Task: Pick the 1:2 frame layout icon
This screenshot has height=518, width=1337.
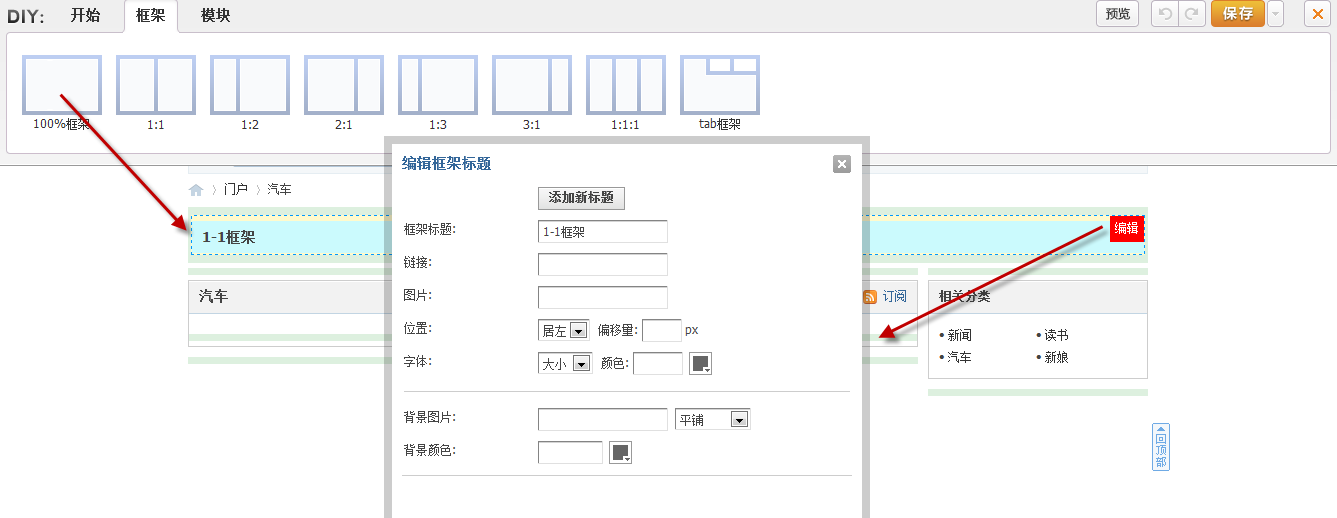Action: [250, 85]
